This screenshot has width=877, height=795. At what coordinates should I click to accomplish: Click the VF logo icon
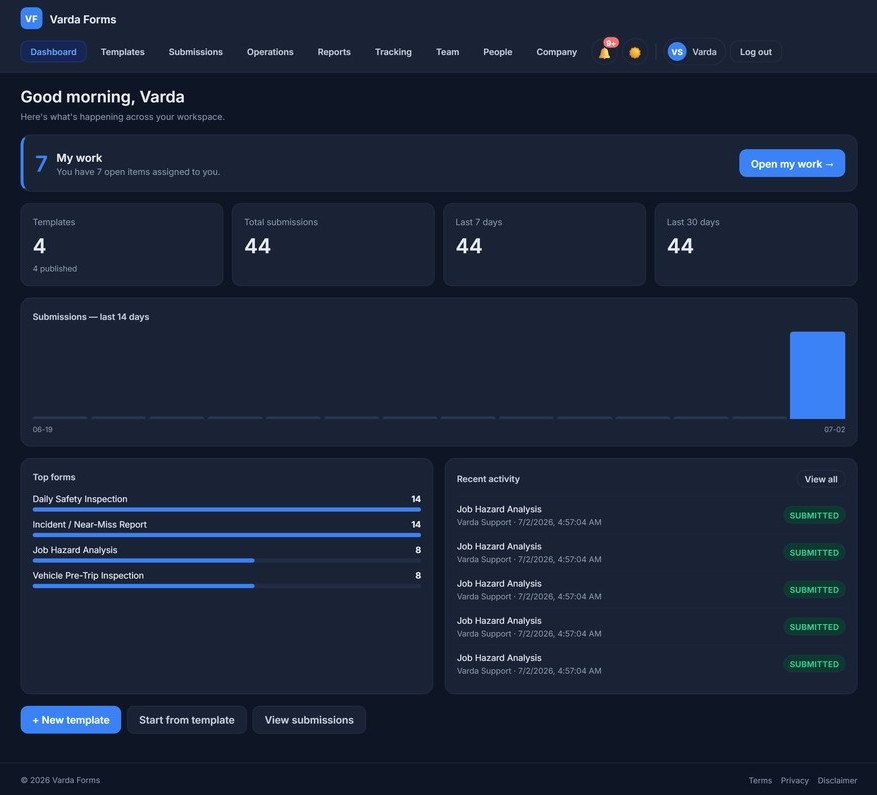31,18
